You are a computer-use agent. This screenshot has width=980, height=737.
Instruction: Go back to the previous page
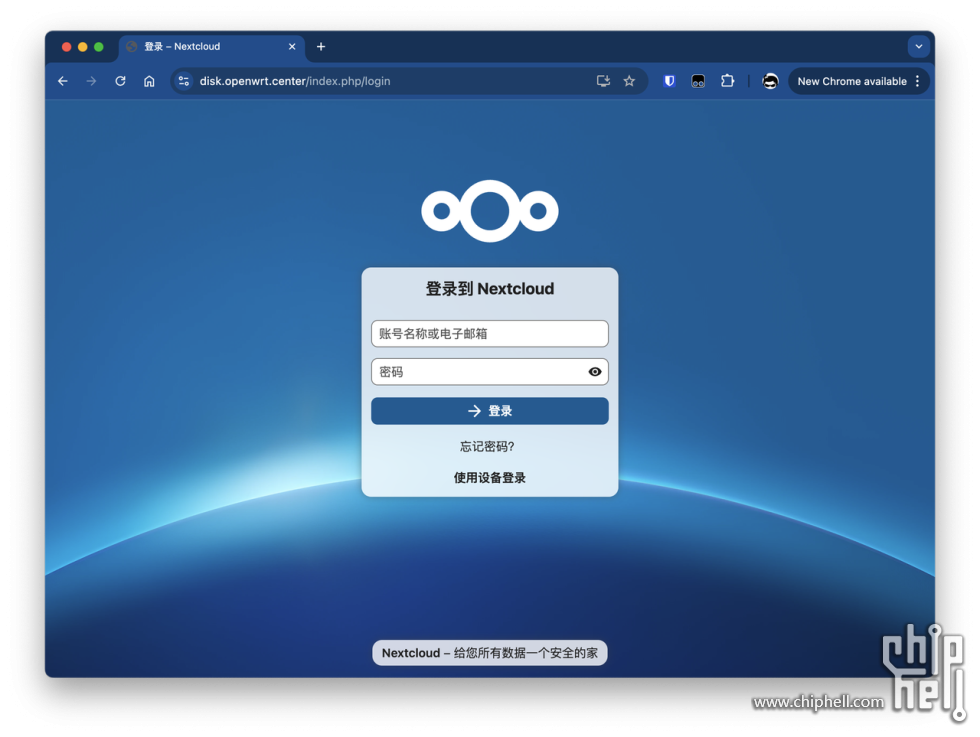pyautogui.click(x=62, y=81)
